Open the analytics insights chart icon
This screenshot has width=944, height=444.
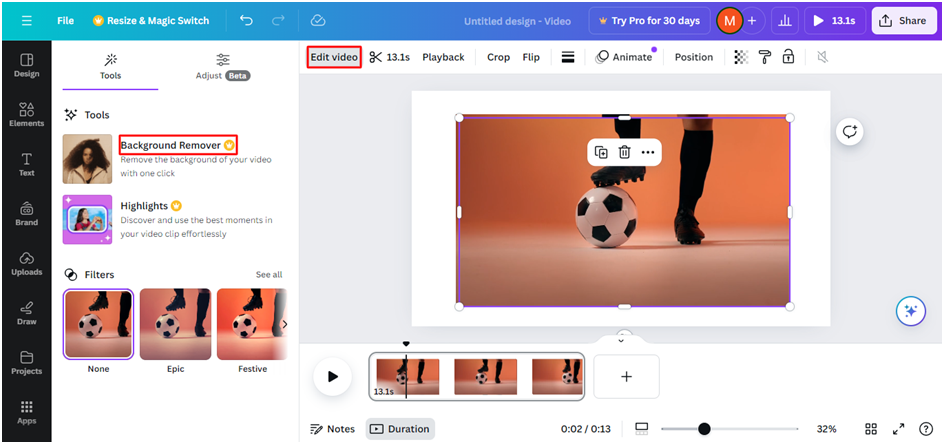click(784, 20)
